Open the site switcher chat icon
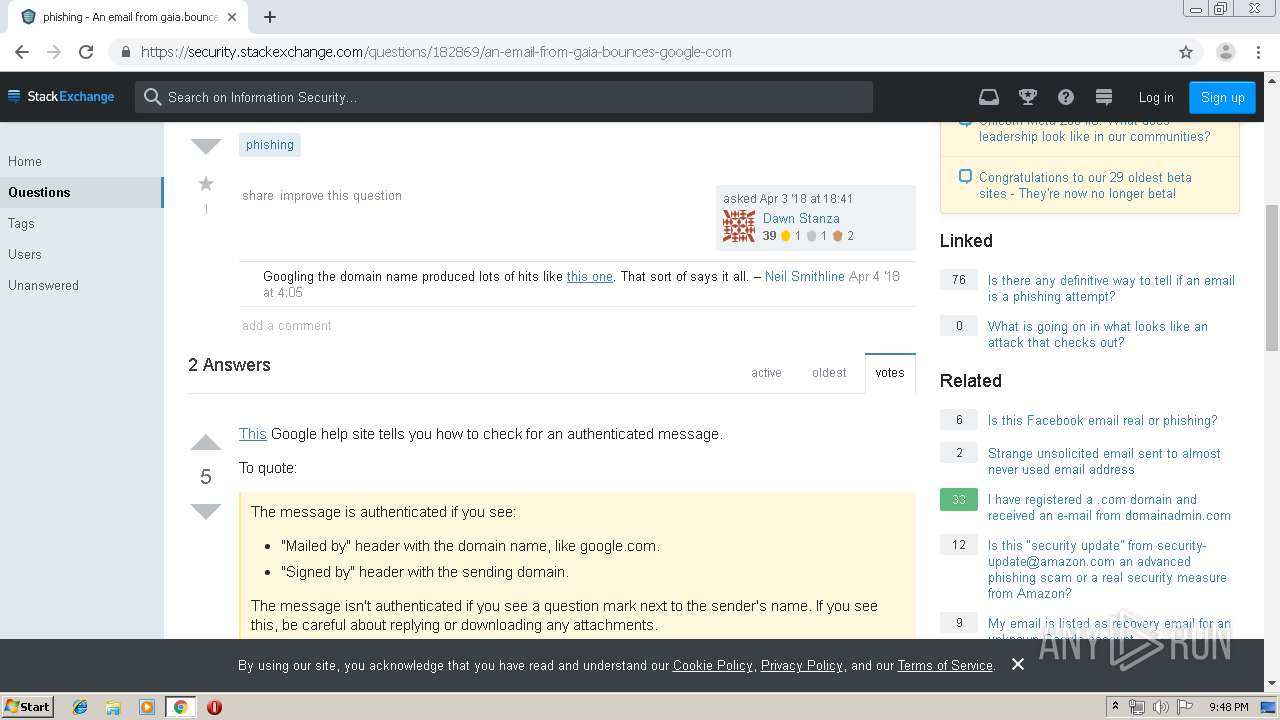This screenshot has height=720, width=1280. 1104,97
